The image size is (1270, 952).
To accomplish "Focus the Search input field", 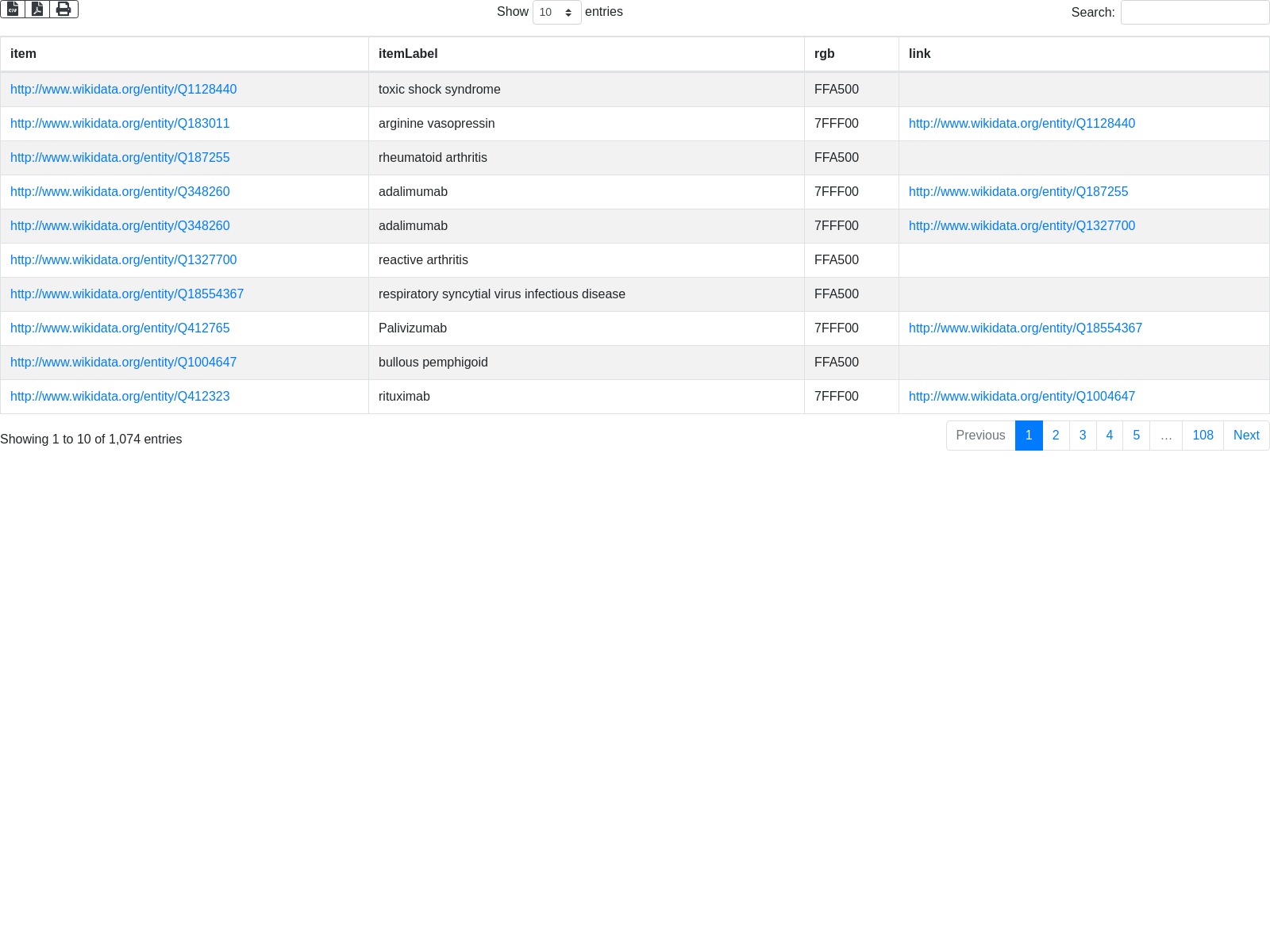I will click(1194, 13).
